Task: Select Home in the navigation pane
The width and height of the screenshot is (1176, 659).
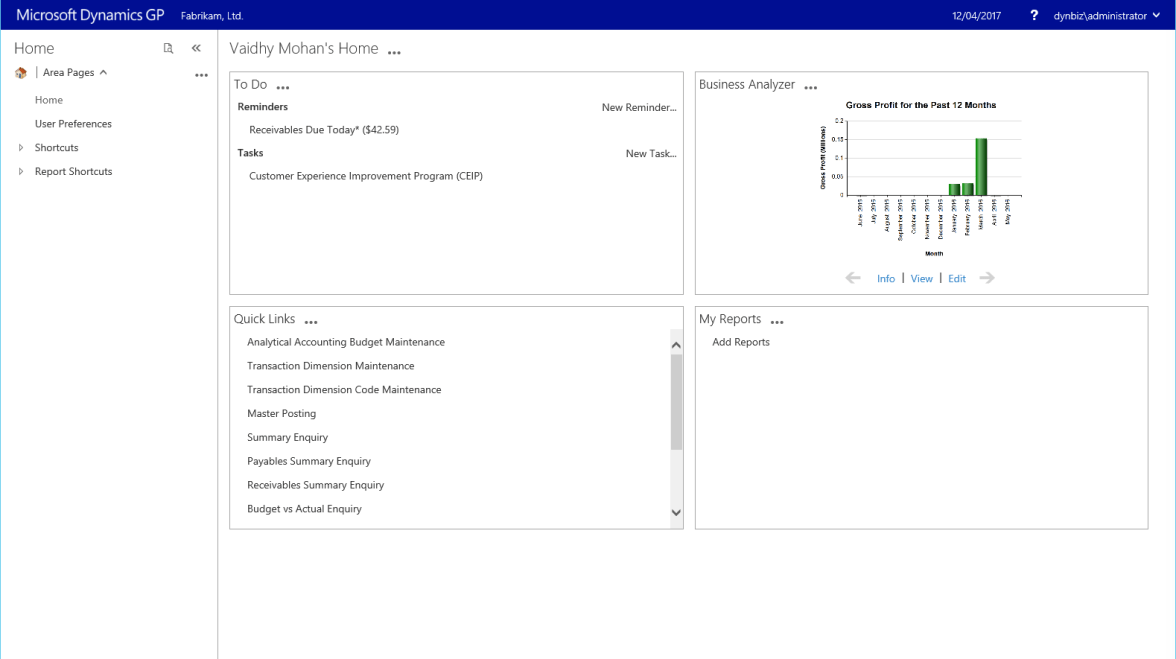Action: click(x=49, y=100)
